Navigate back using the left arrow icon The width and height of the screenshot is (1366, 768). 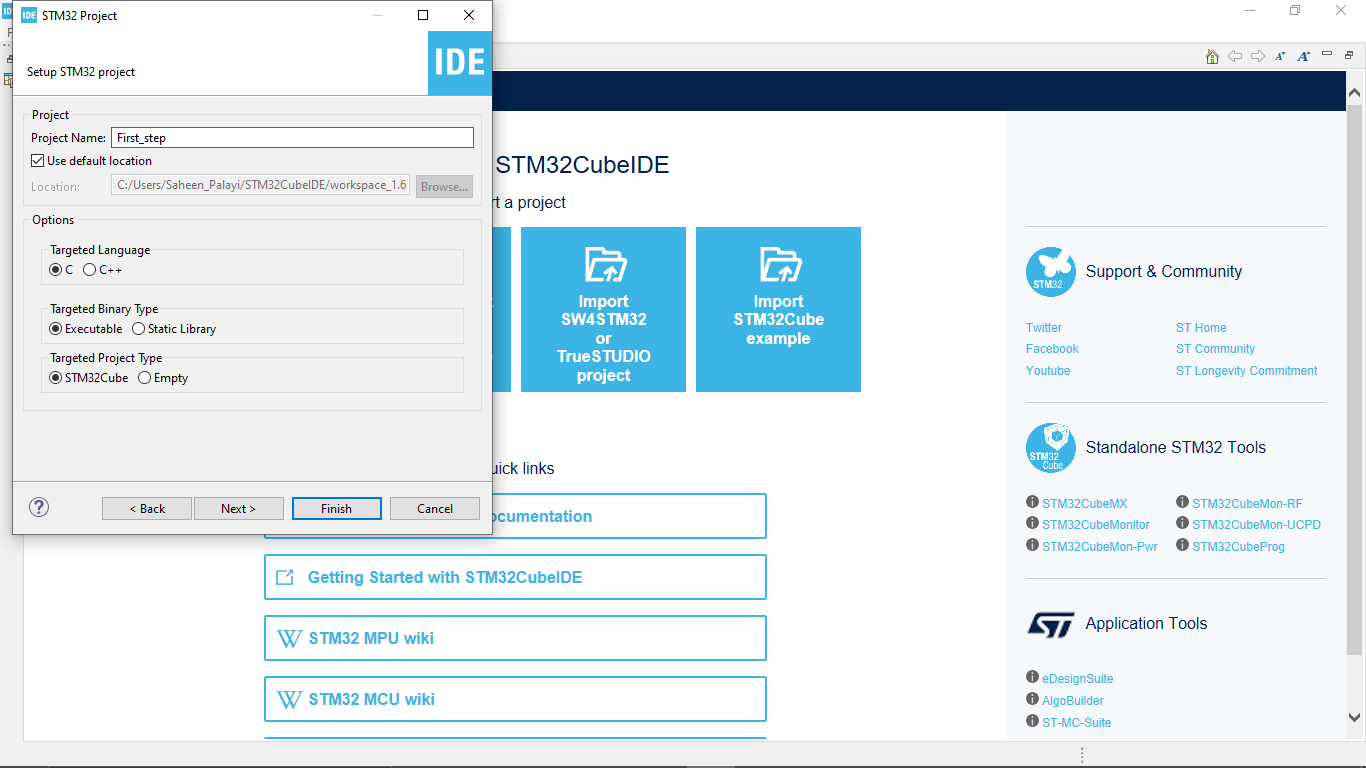(1235, 56)
